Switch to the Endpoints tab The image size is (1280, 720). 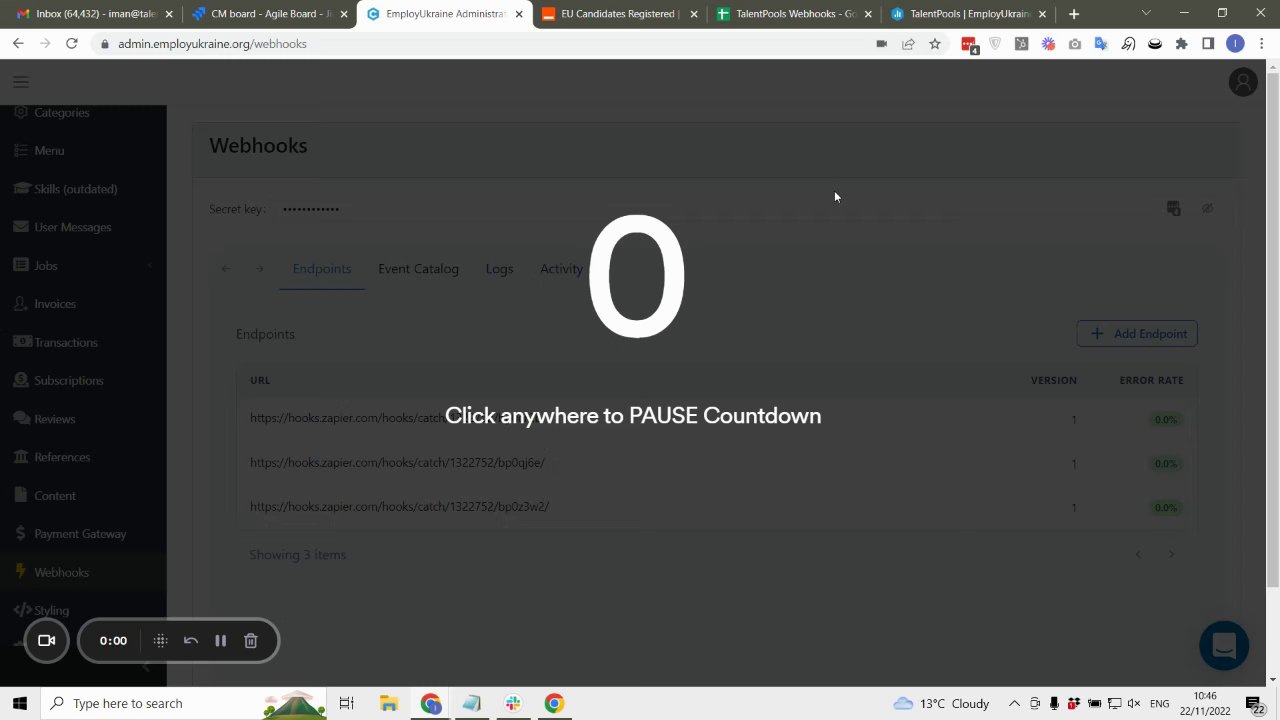point(322,269)
